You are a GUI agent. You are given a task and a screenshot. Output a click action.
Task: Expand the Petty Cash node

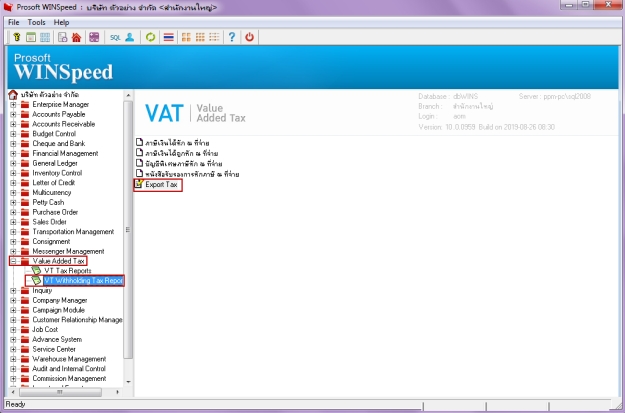[14, 203]
